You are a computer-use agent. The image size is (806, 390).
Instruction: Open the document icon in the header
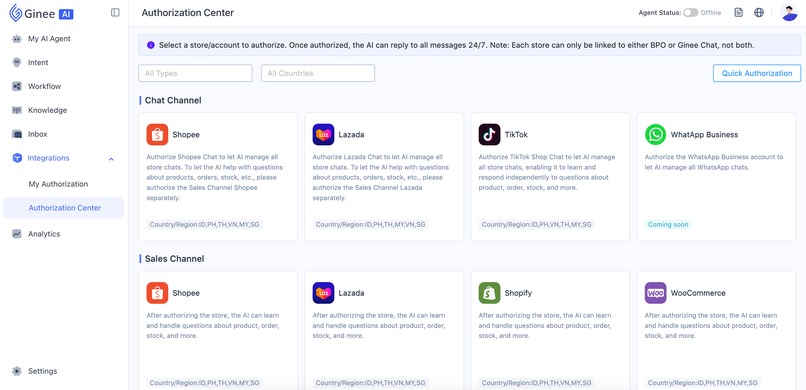click(739, 13)
